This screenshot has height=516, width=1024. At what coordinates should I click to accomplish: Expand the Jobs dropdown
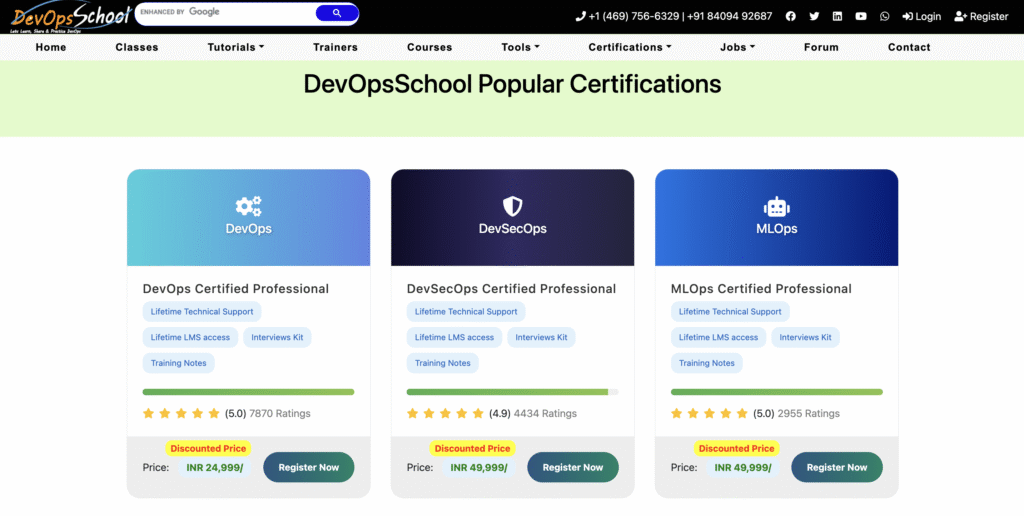[x=737, y=47]
